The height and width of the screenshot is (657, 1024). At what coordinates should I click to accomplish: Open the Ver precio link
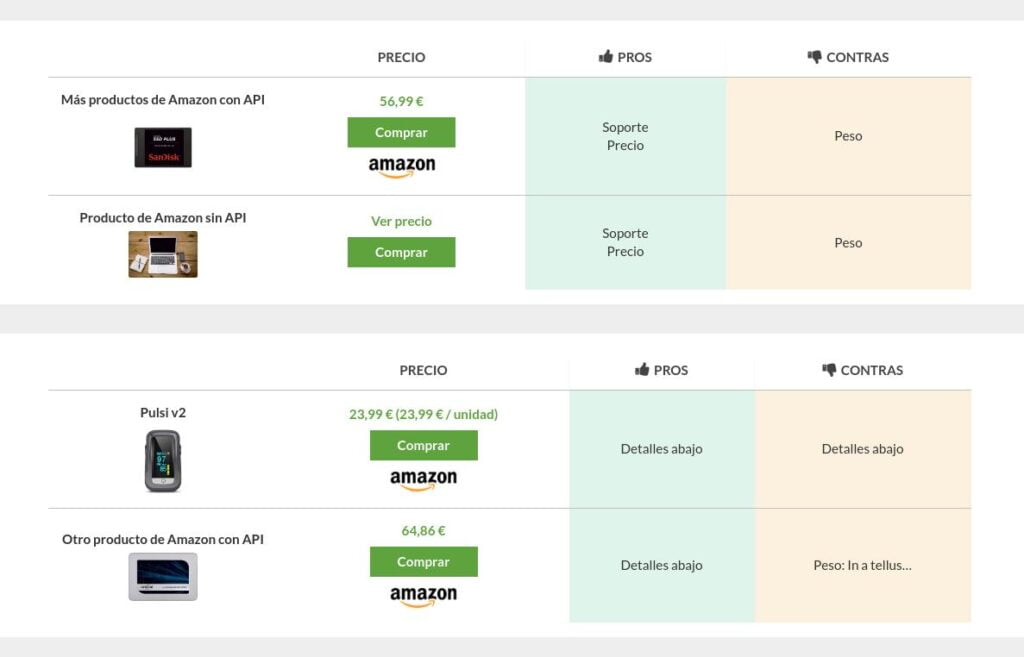(401, 221)
